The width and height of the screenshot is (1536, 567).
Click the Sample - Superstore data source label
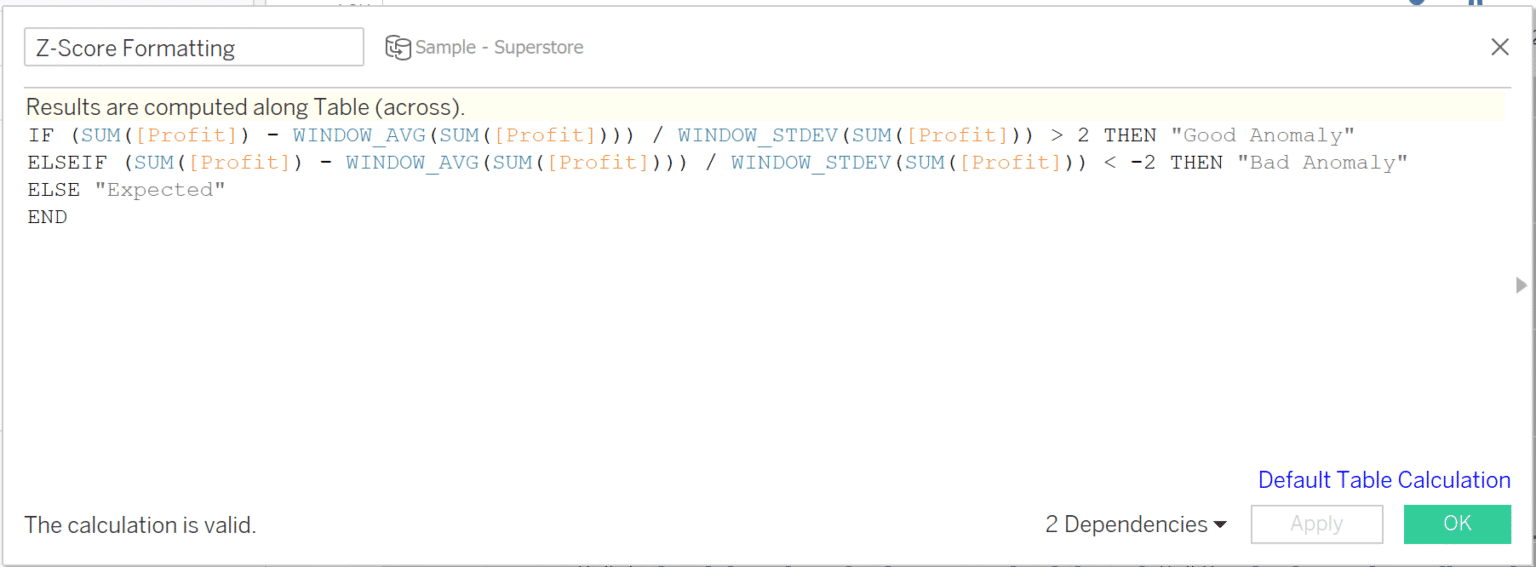[499, 48]
